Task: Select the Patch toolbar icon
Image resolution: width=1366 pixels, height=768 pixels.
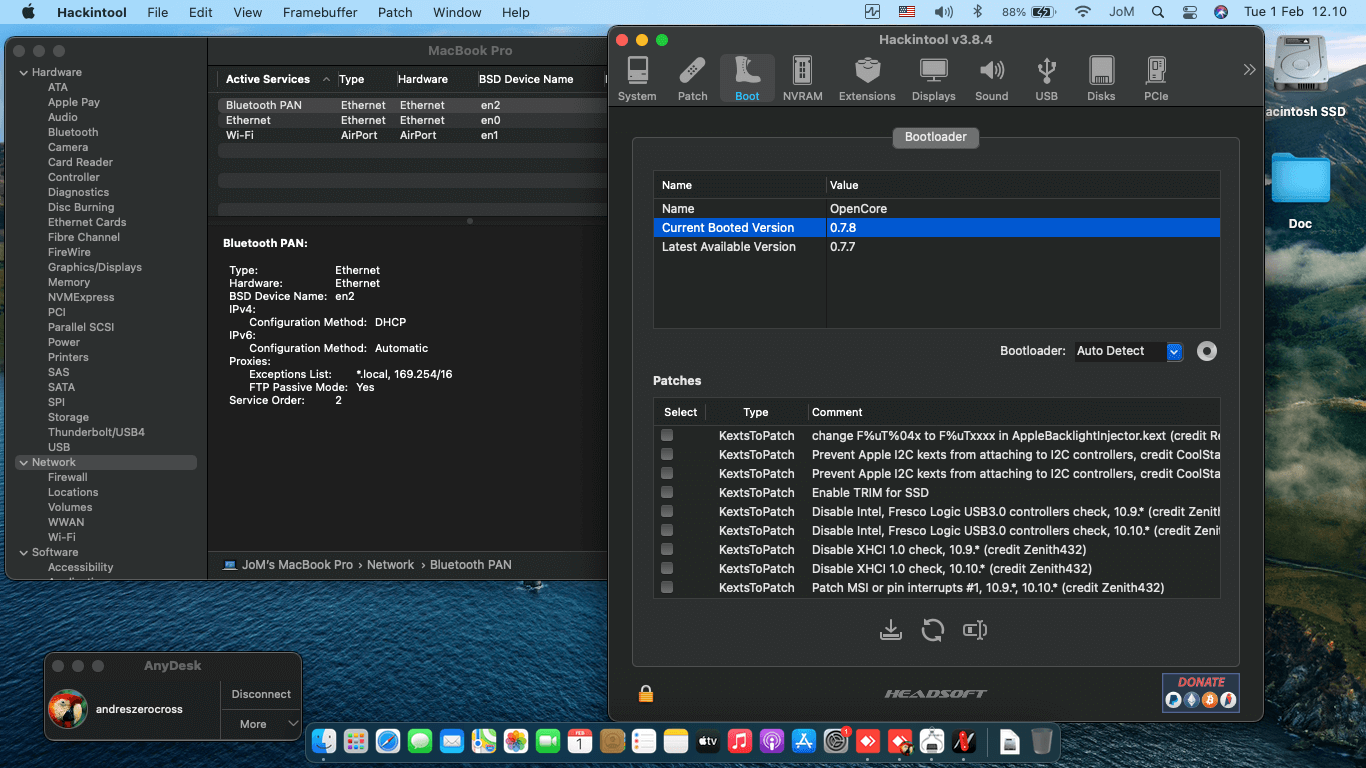Action: (x=692, y=78)
